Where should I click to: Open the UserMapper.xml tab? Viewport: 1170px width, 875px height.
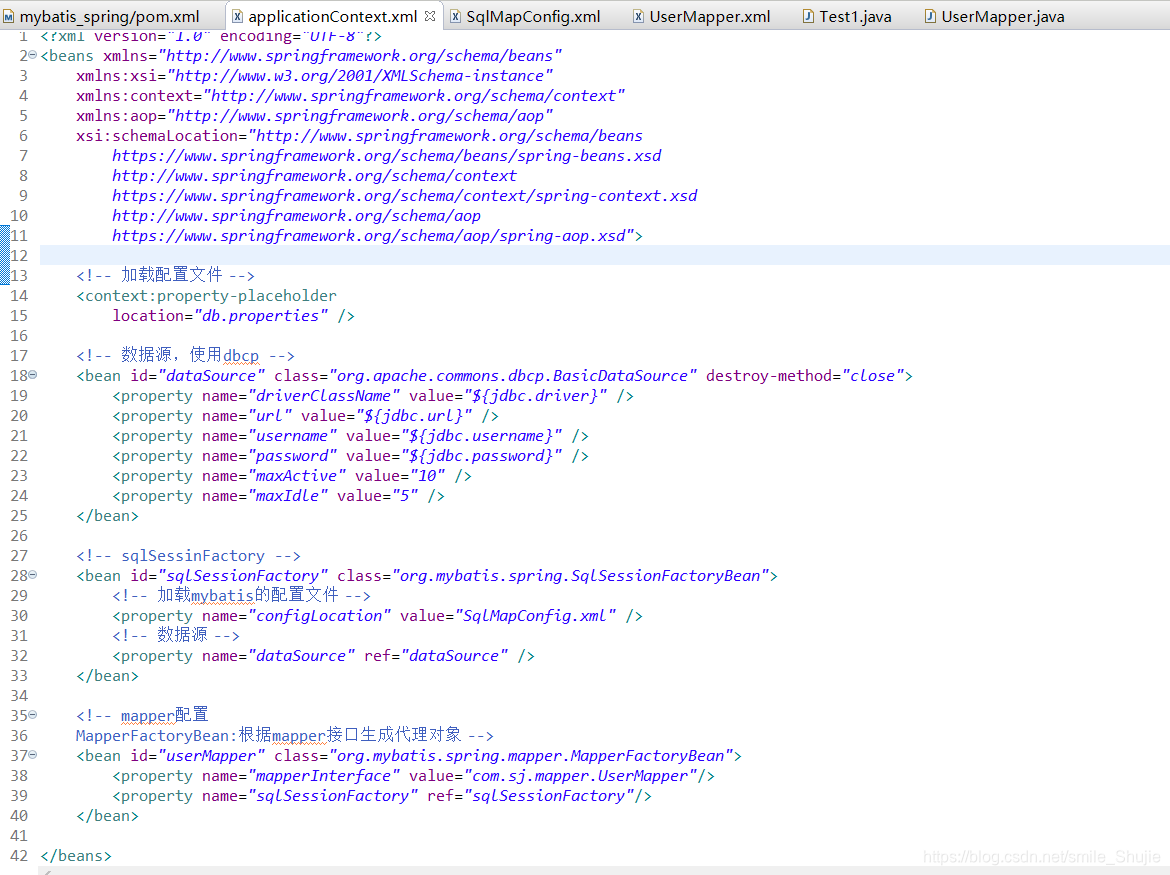(x=709, y=16)
